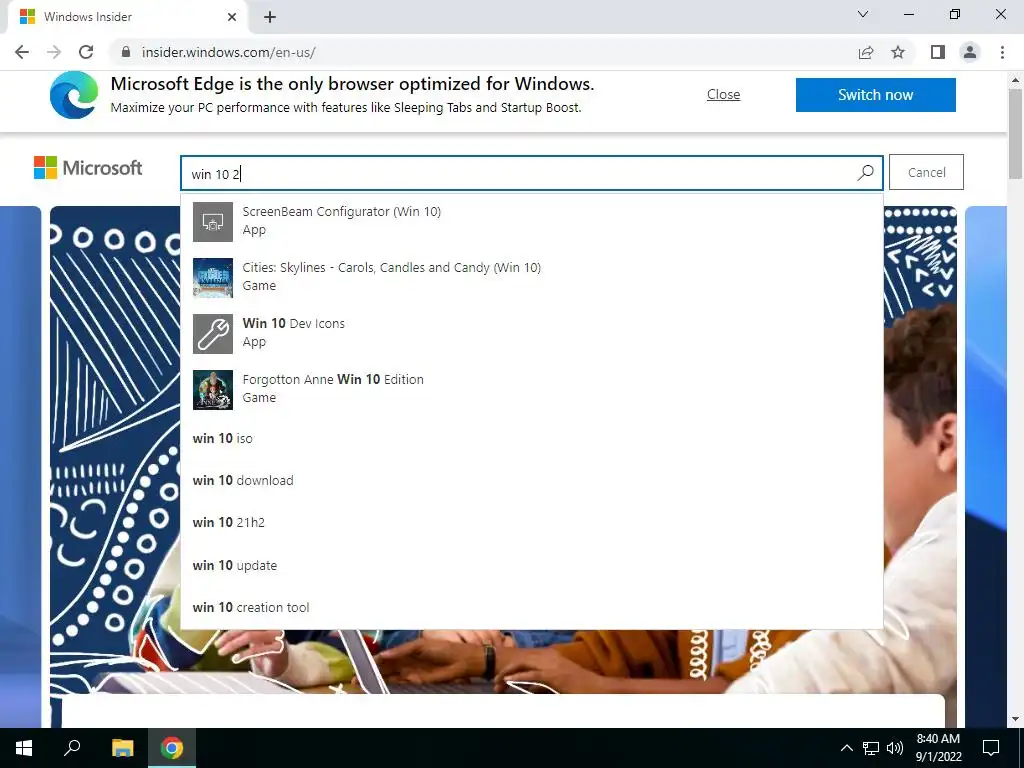Choose the win 10 creation tool suggestion
The height and width of the screenshot is (768, 1024).
[x=532, y=607]
